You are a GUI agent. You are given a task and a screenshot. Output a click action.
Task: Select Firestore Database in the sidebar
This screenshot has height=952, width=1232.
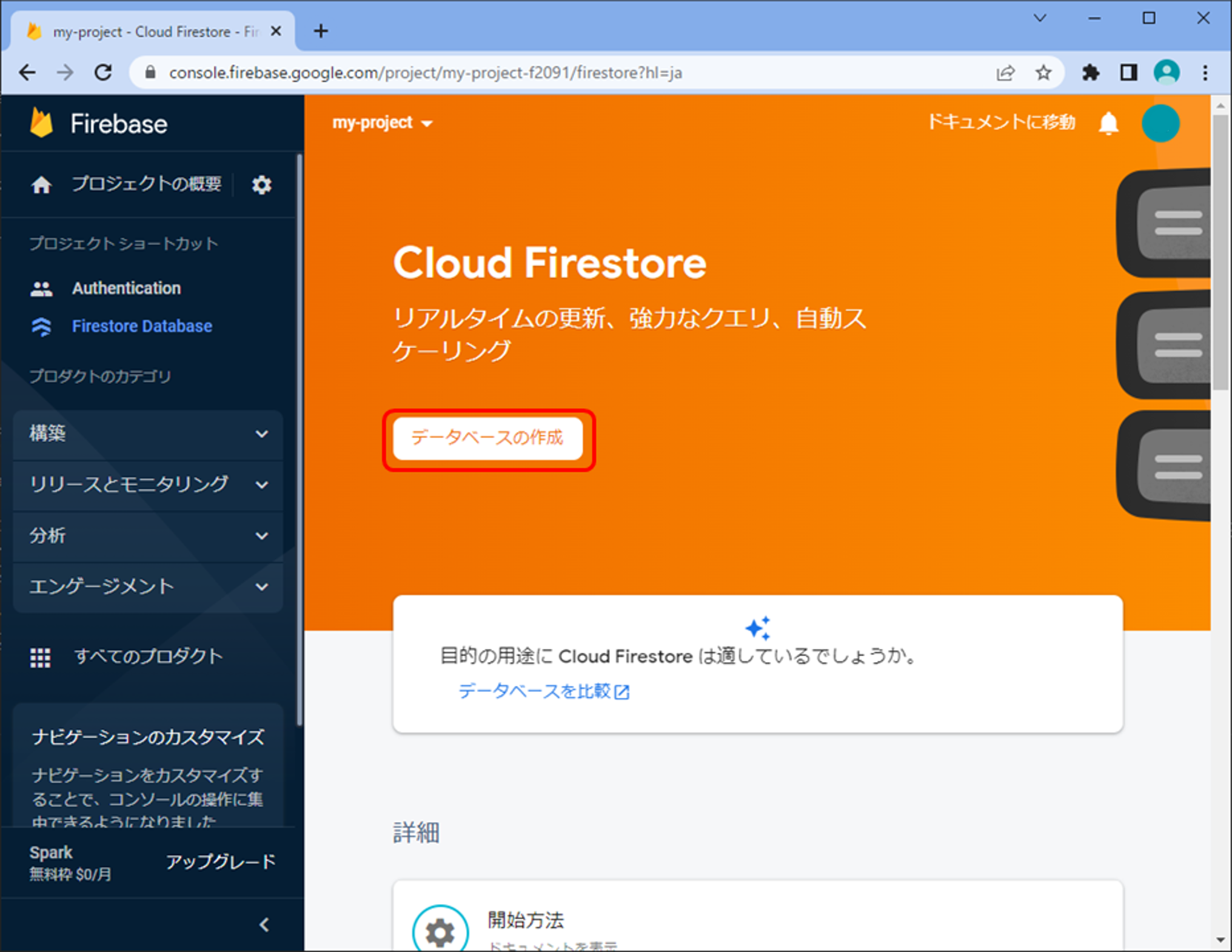(x=142, y=327)
